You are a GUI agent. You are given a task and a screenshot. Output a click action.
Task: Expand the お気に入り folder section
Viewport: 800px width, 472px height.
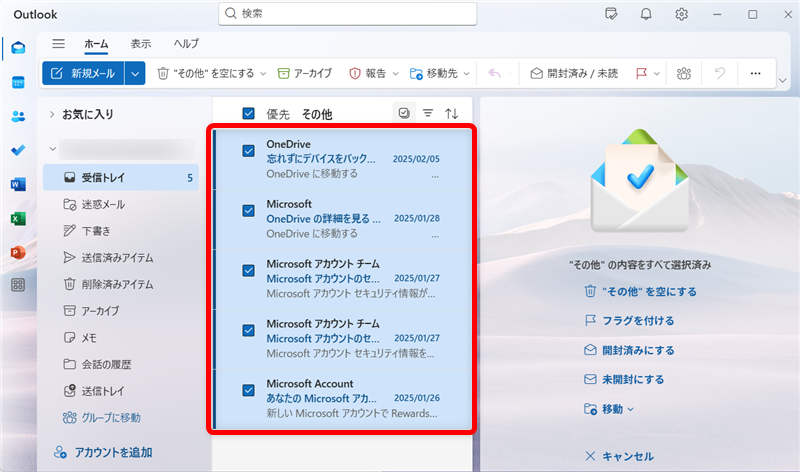(x=51, y=114)
